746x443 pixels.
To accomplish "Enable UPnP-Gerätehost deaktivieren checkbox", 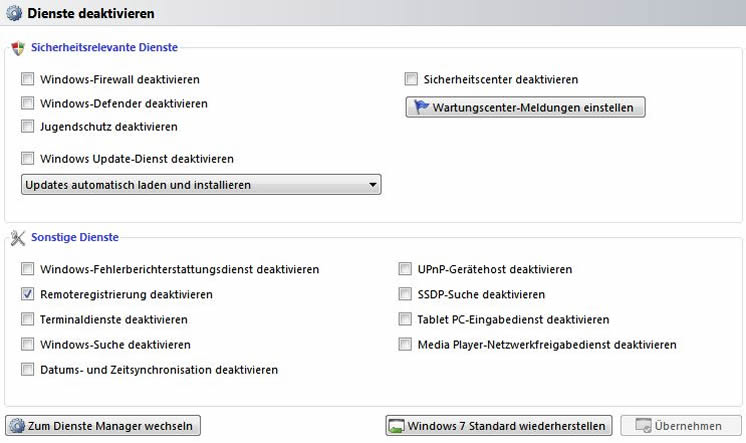I will [x=405, y=269].
